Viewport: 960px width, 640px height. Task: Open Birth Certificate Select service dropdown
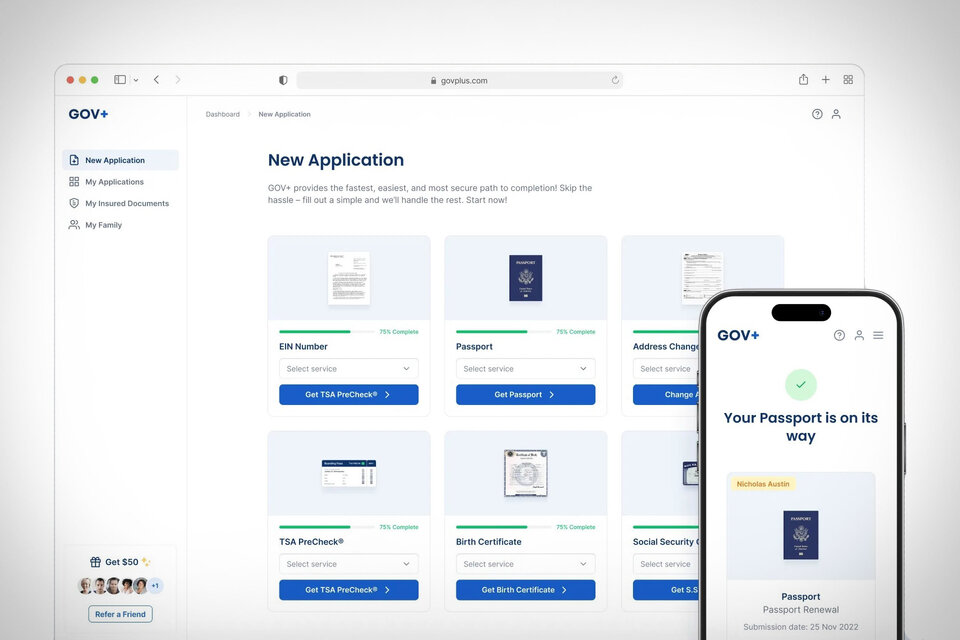click(525, 564)
